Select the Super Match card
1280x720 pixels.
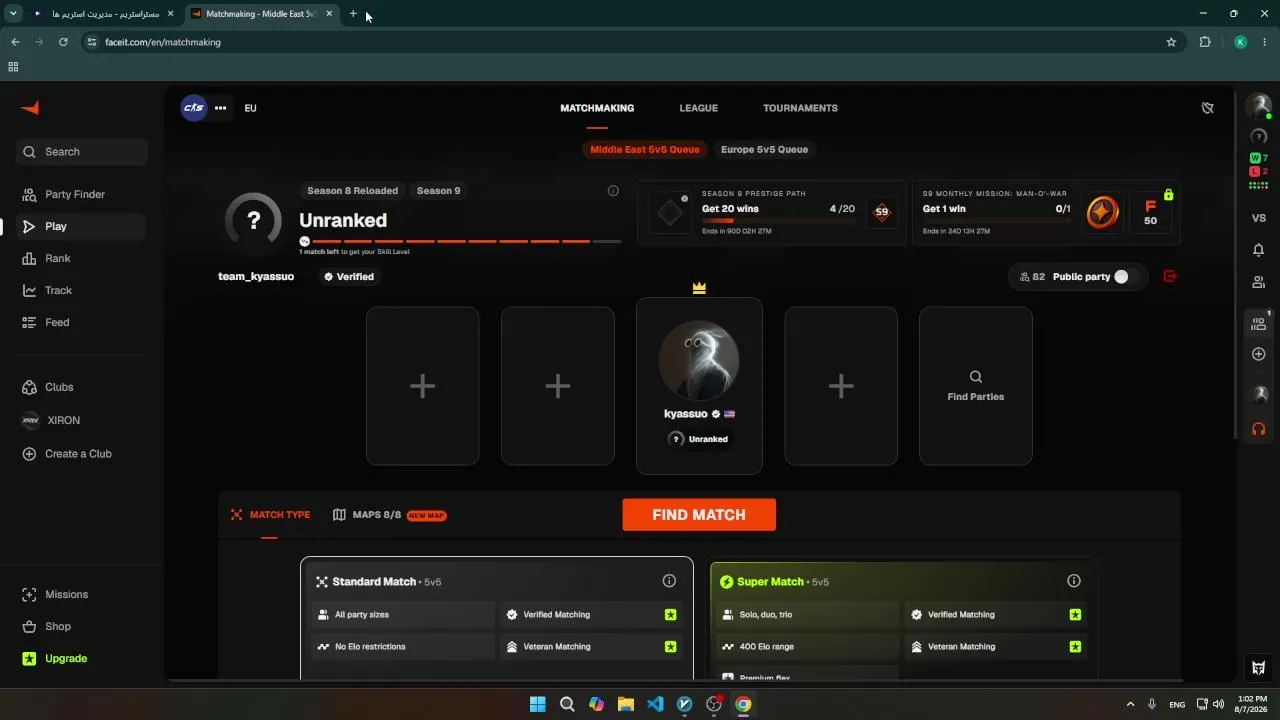pos(904,618)
